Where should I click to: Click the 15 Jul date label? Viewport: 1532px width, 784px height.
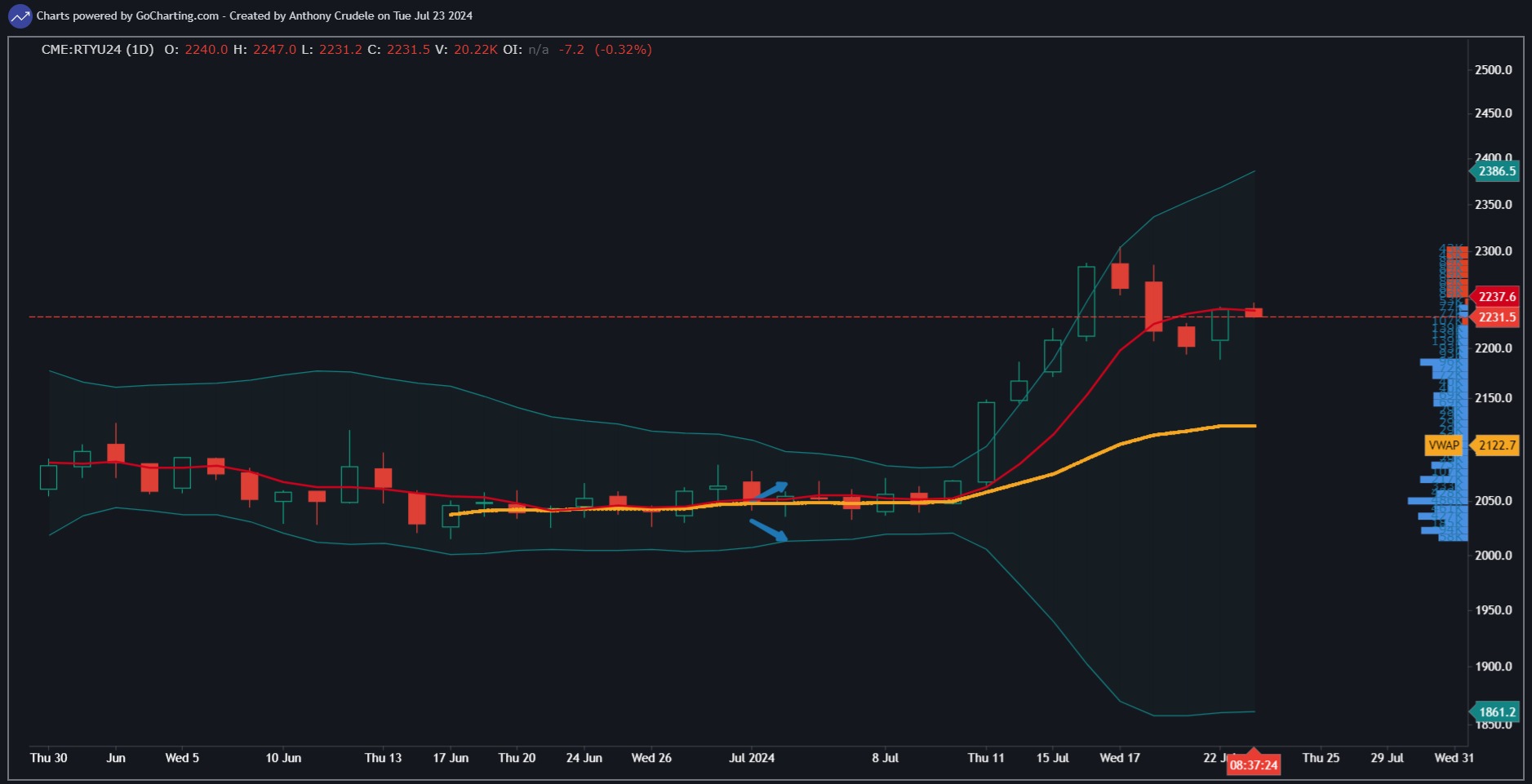pyautogui.click(x=1053, y=758)
